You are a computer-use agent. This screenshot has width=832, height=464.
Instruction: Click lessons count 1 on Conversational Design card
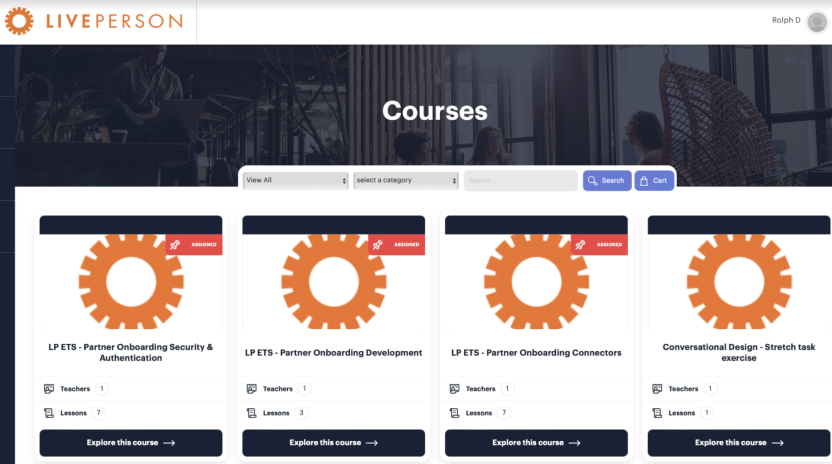click(707, 413)
